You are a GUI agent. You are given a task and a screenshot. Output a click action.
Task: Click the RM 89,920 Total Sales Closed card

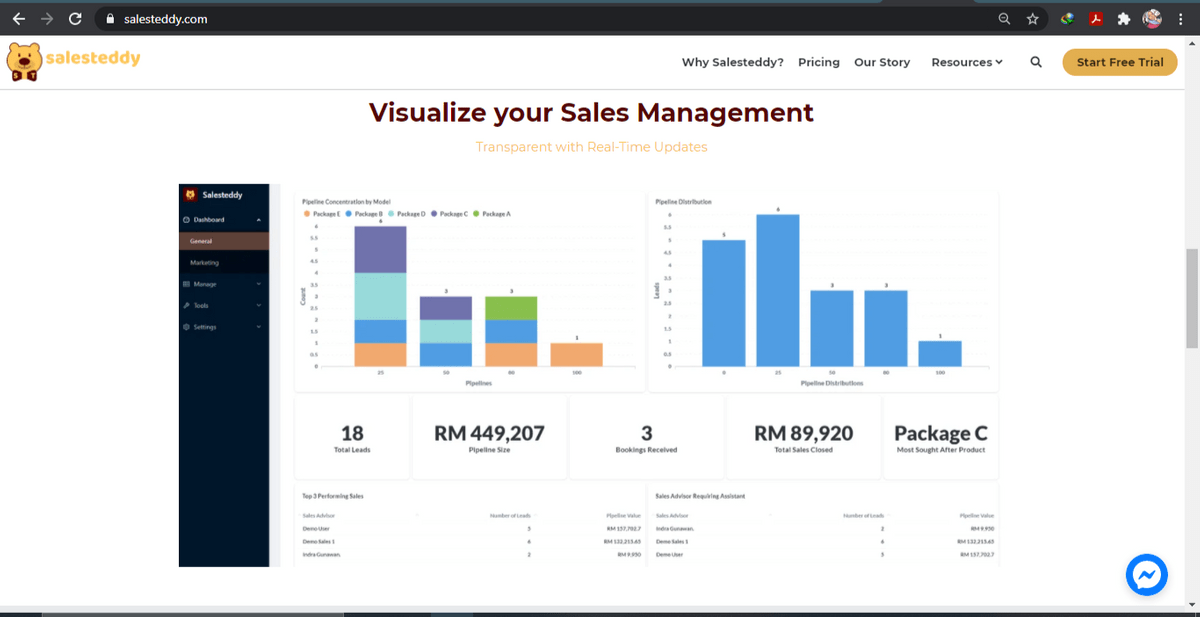click(803, 438)
